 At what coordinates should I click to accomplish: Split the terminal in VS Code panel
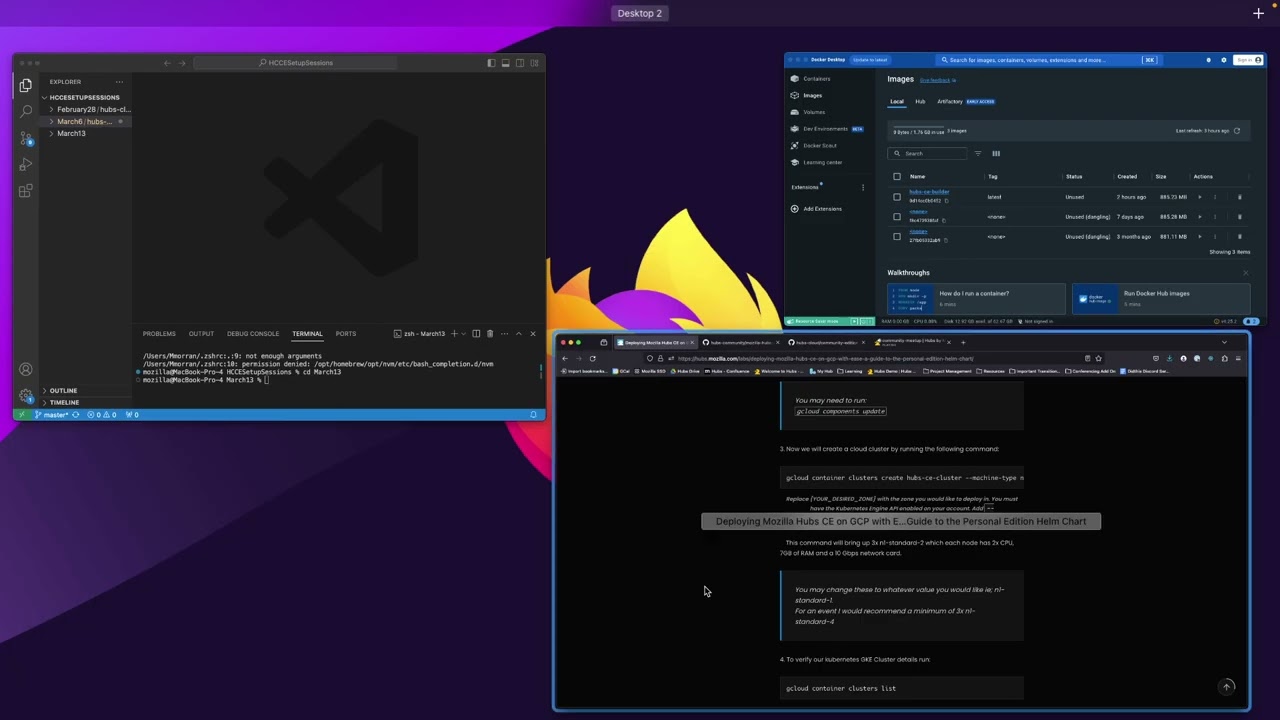pyautogui.click(x=476, y=333)
